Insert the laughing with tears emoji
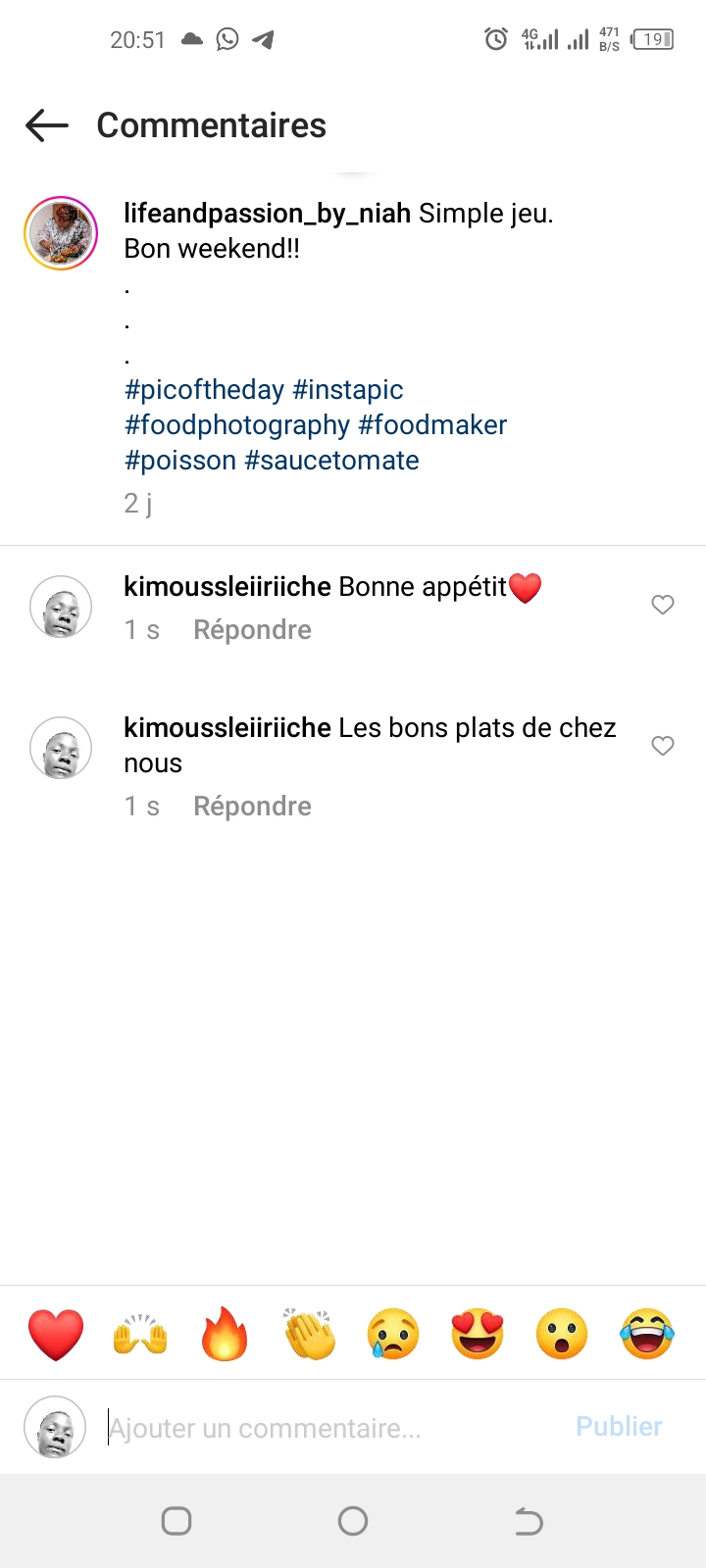 (646, 1334)
